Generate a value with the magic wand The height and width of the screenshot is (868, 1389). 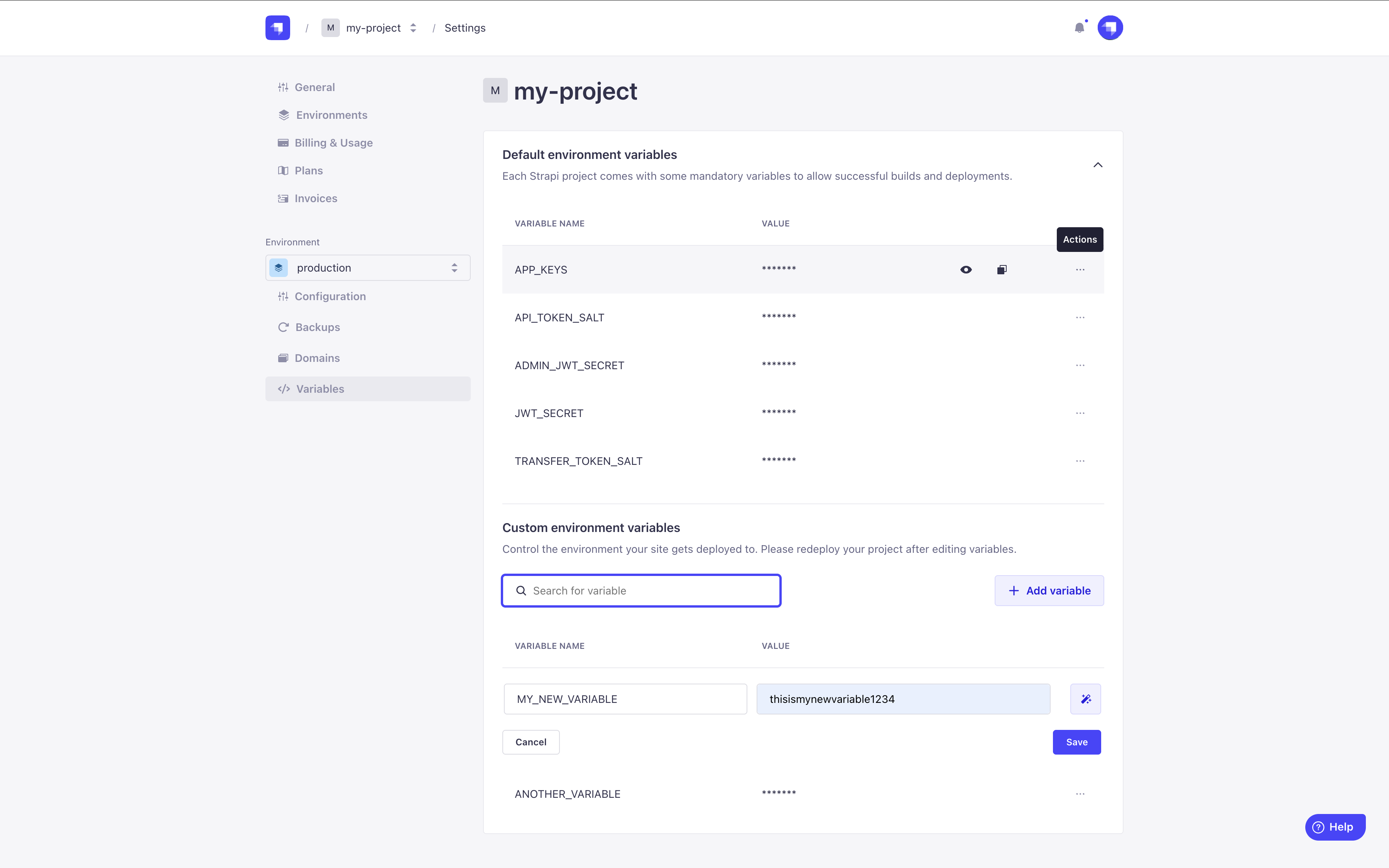1085,699
